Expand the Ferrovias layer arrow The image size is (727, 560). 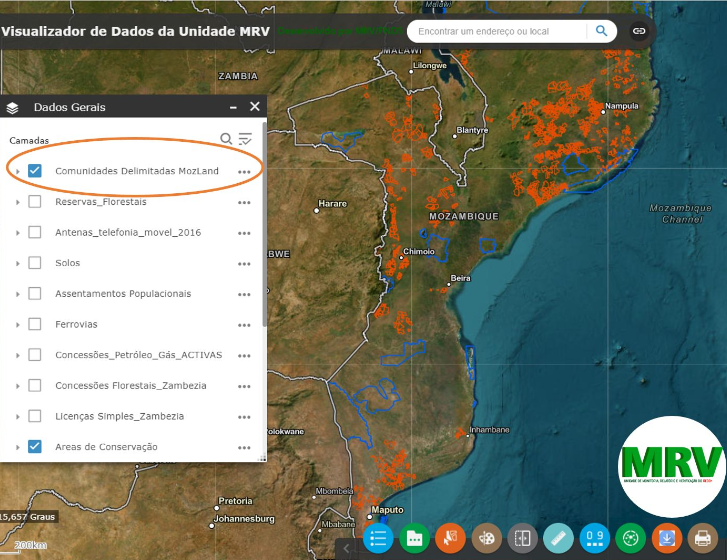17,325
